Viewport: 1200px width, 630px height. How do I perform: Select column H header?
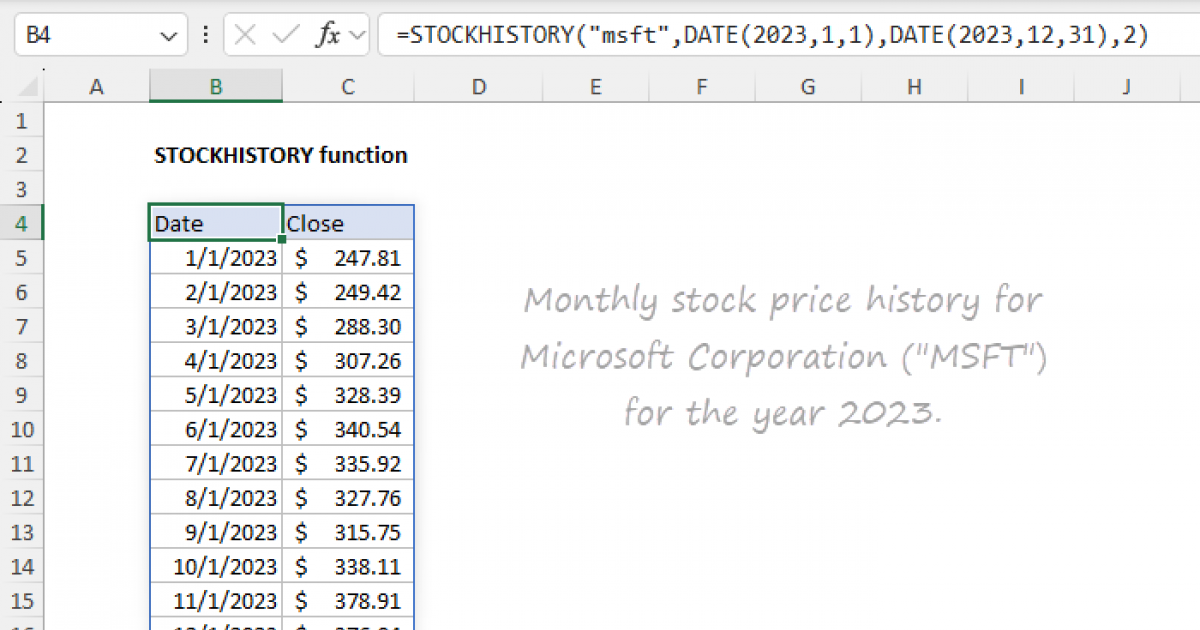point(914,87)
